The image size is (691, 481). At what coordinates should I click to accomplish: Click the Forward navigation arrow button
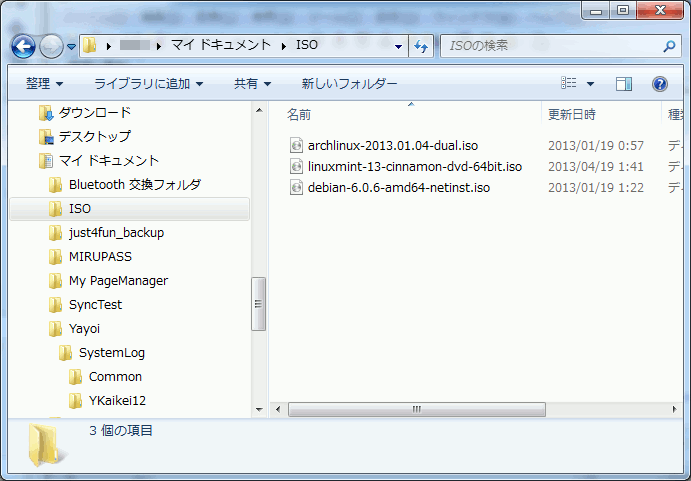(51, 46)
